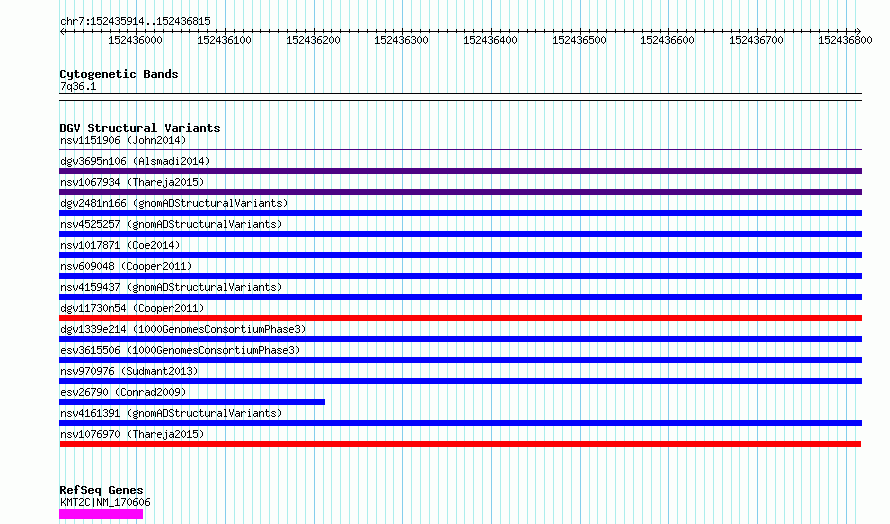
Task: Click the ruler's left arrowhead
Action: [x=62, y=32]
